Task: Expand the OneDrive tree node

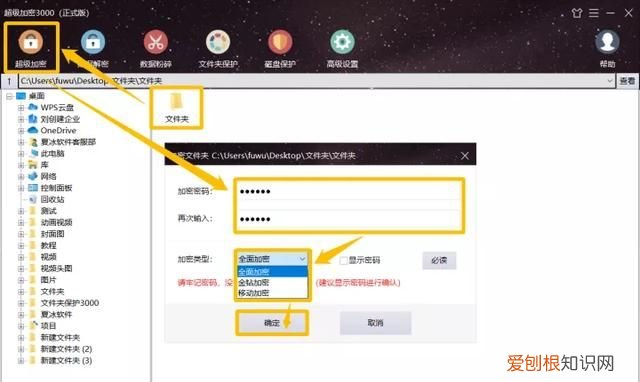Action: (21, 131)
